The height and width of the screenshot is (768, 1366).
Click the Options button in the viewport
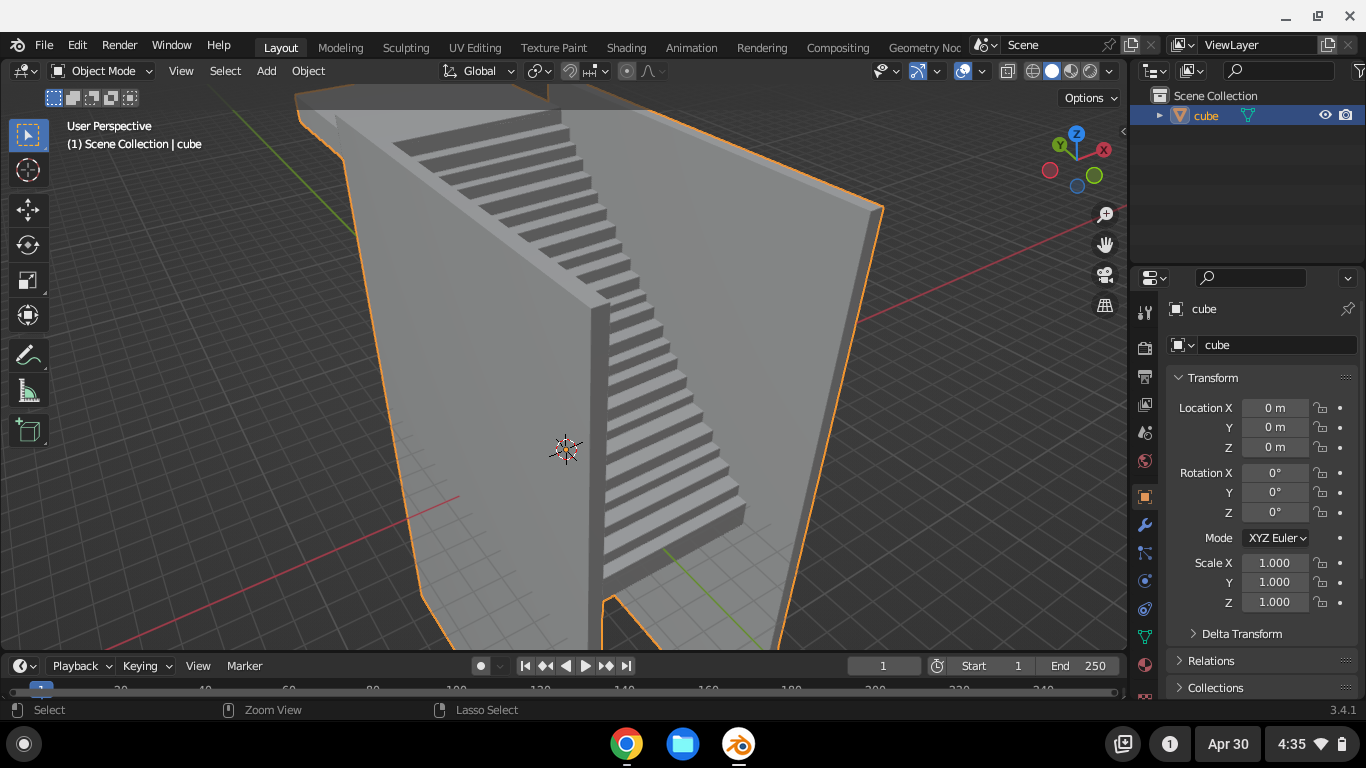click(x=1090, y=98)
